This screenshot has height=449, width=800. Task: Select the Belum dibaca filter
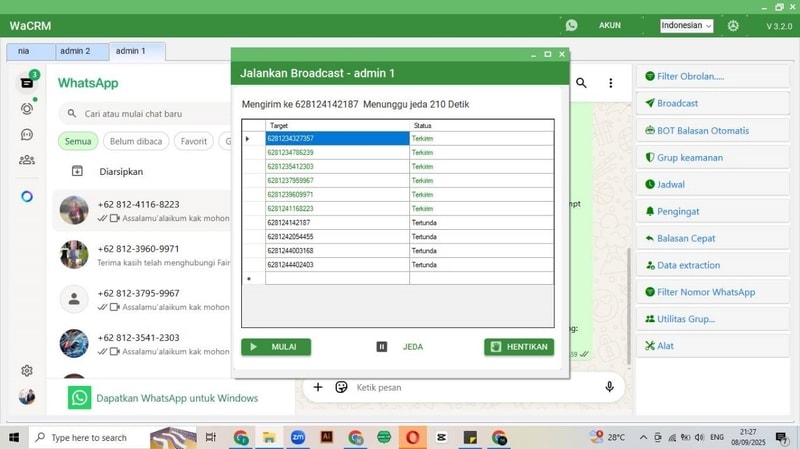click(x=136, y=141)
